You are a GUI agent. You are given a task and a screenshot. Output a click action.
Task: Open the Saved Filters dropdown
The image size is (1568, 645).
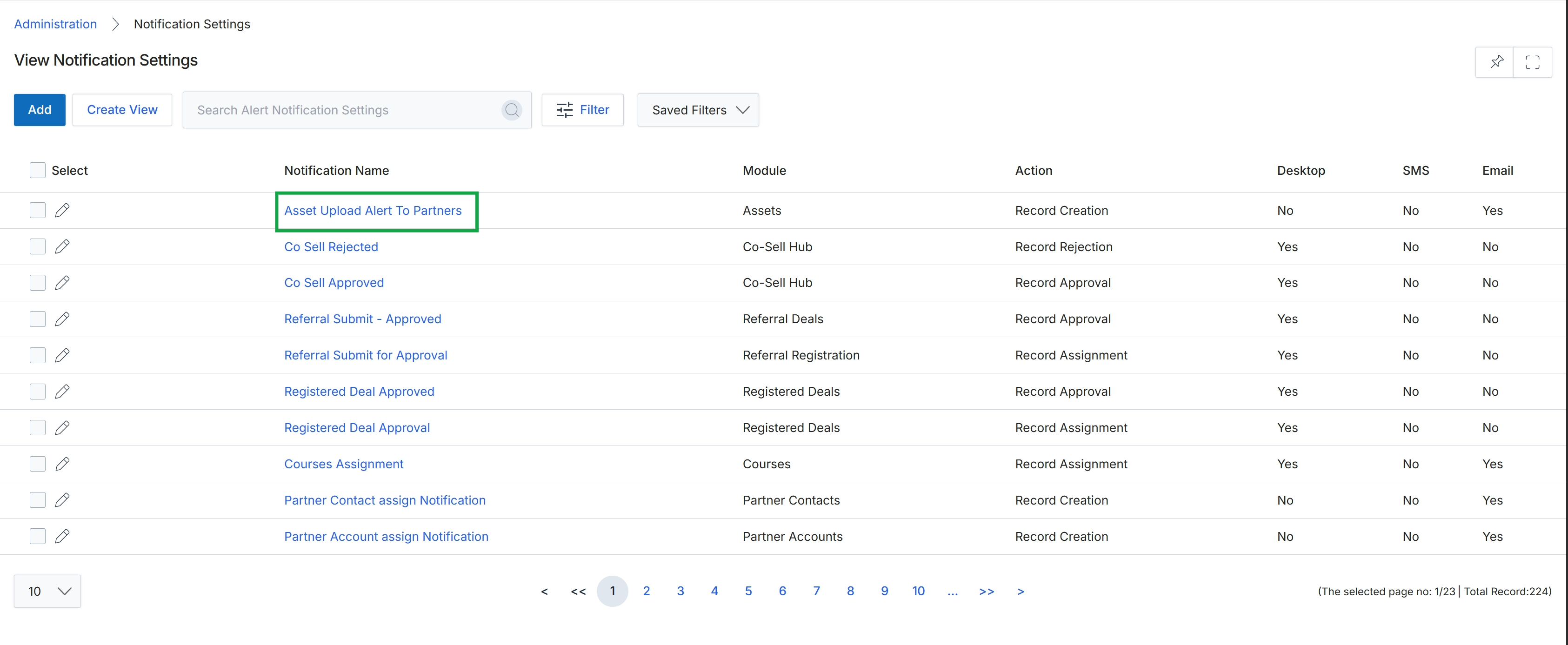tap(698, 110)
